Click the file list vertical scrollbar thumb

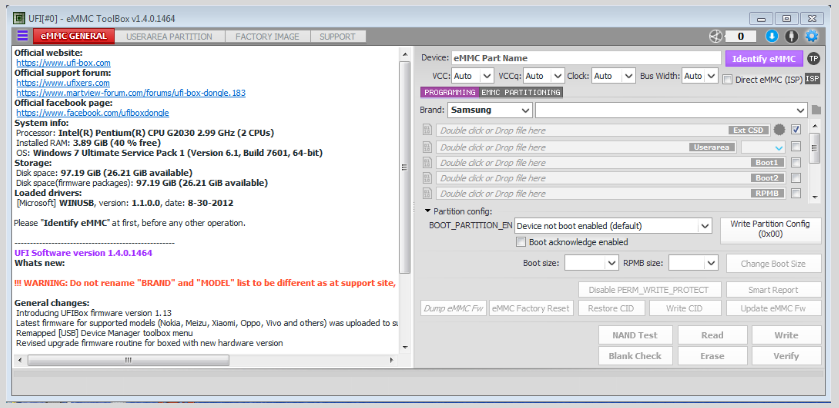(814, 147)
